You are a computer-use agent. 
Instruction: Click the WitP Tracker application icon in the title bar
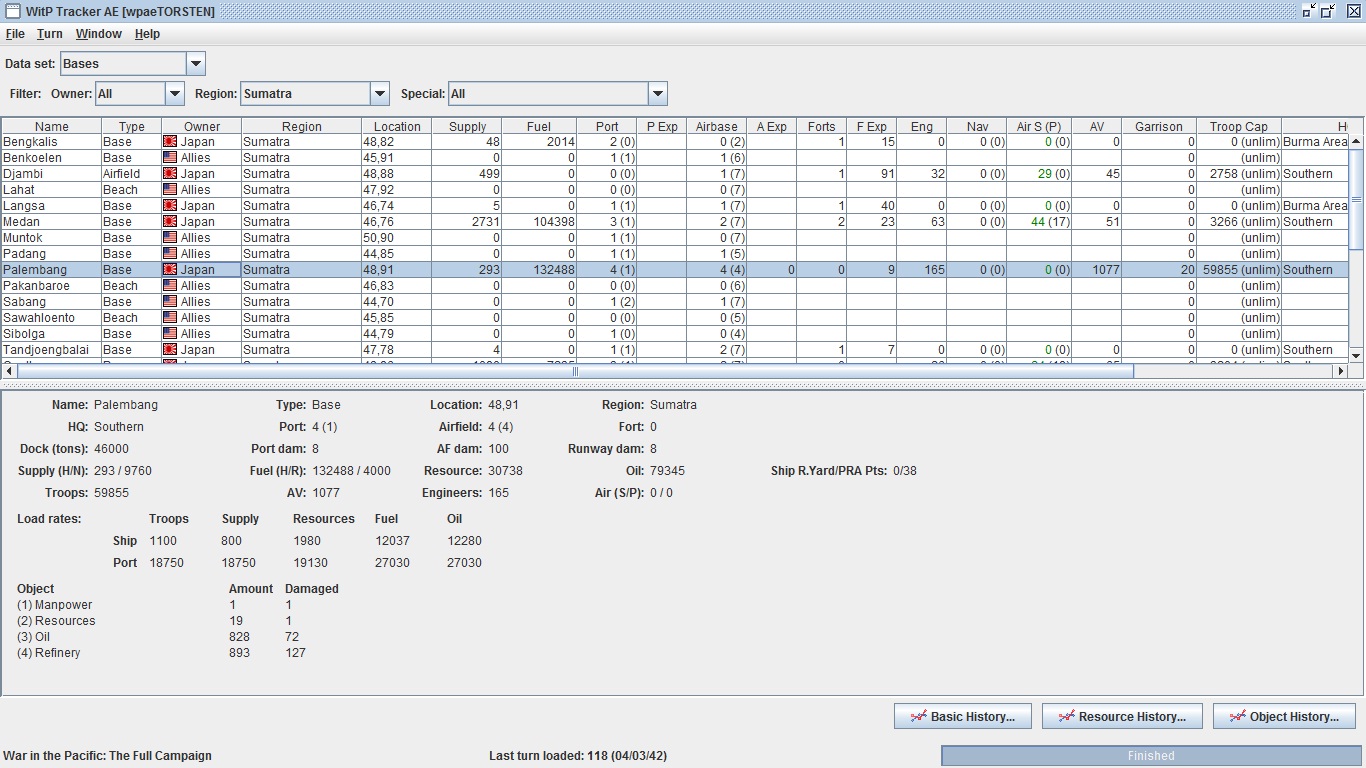point(12,11)
